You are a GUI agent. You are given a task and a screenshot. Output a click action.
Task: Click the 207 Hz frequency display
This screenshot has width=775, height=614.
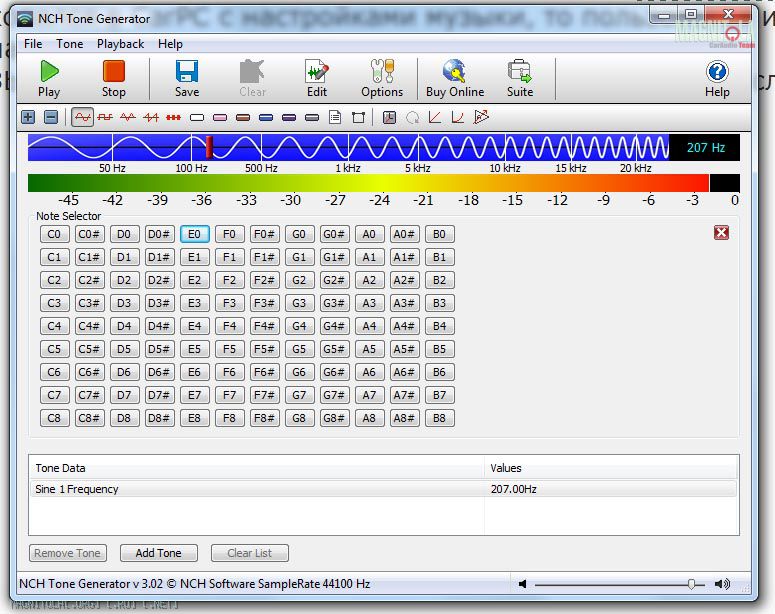pos(705,147)
